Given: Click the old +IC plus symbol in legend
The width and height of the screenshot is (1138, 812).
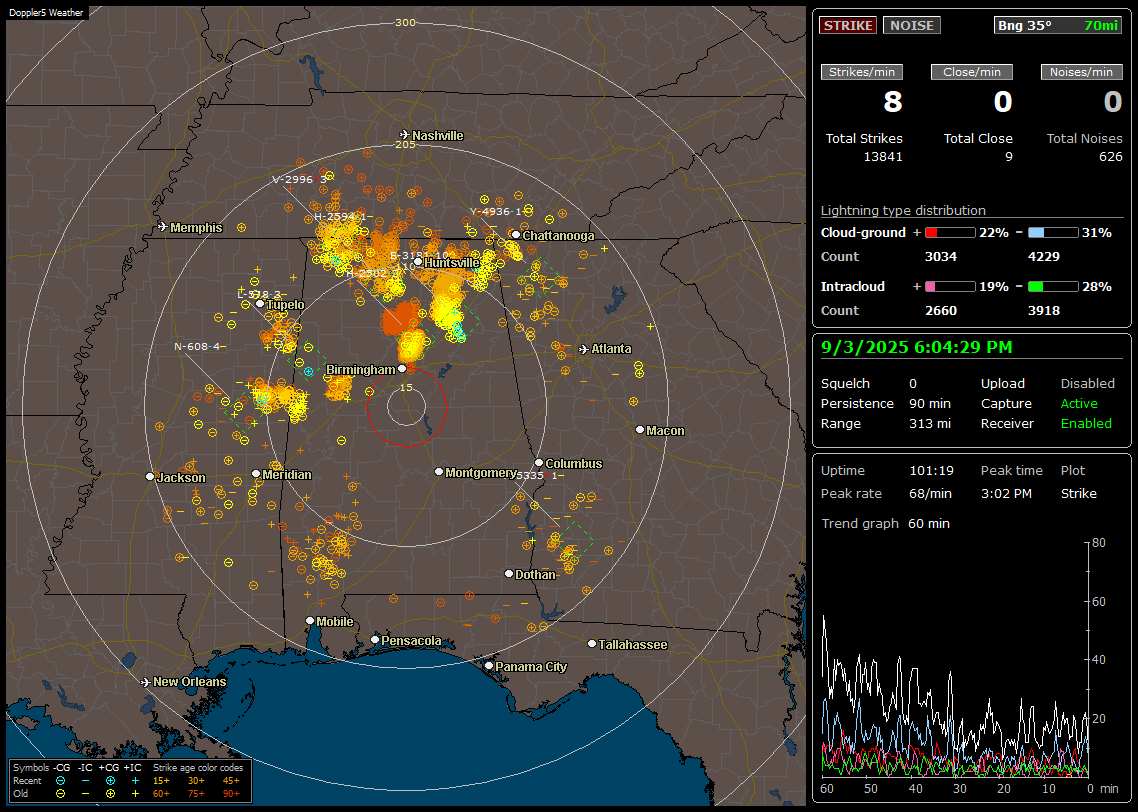Looking at the screenshot, I should pos(135,794).
